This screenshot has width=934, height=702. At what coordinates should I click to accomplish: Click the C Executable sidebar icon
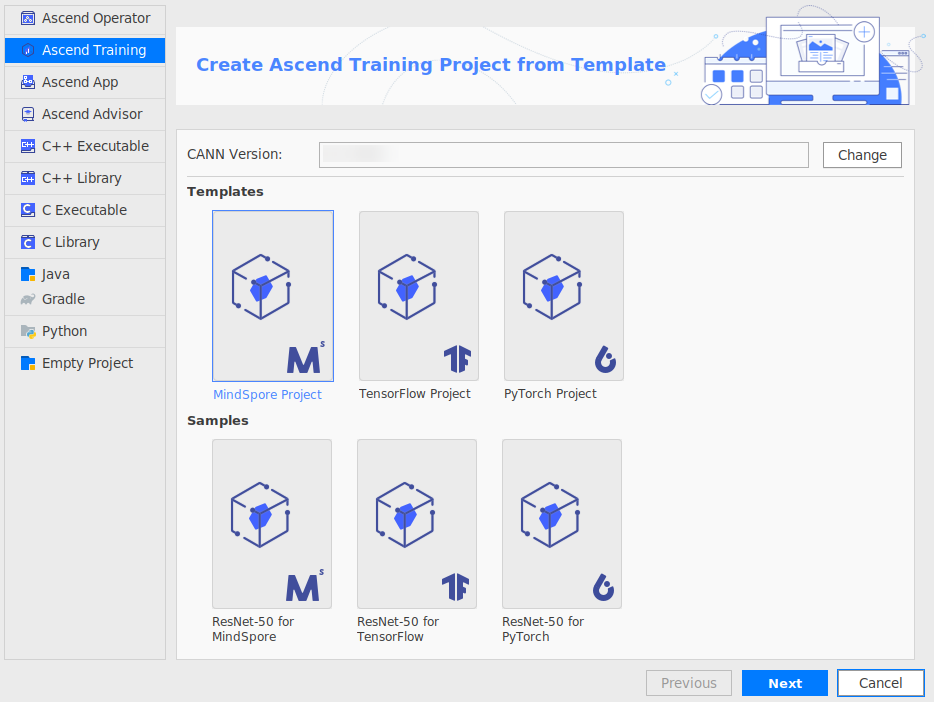click(27, 210)
